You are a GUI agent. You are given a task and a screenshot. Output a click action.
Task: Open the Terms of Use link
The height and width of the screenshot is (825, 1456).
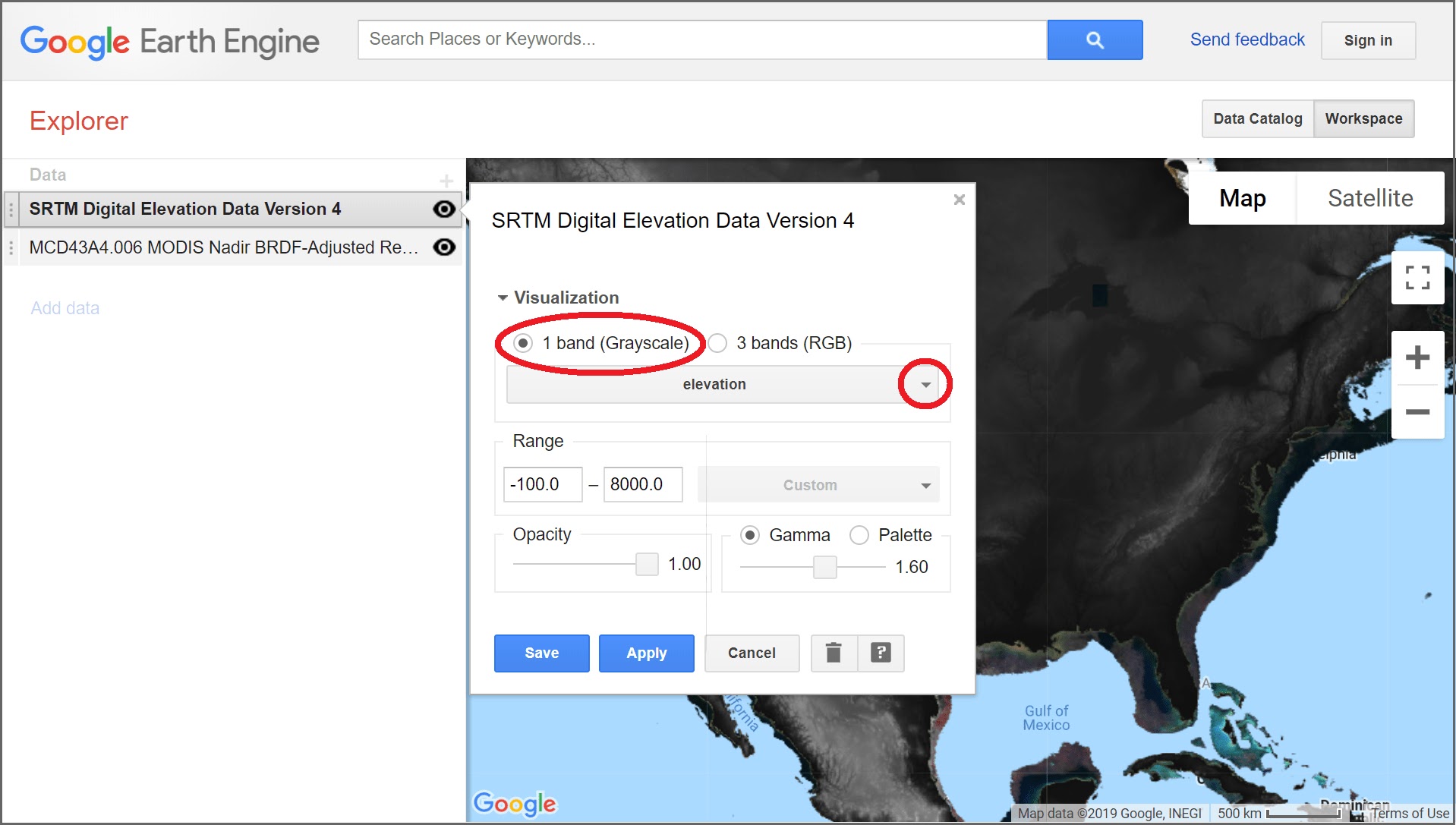(1410, 814)
